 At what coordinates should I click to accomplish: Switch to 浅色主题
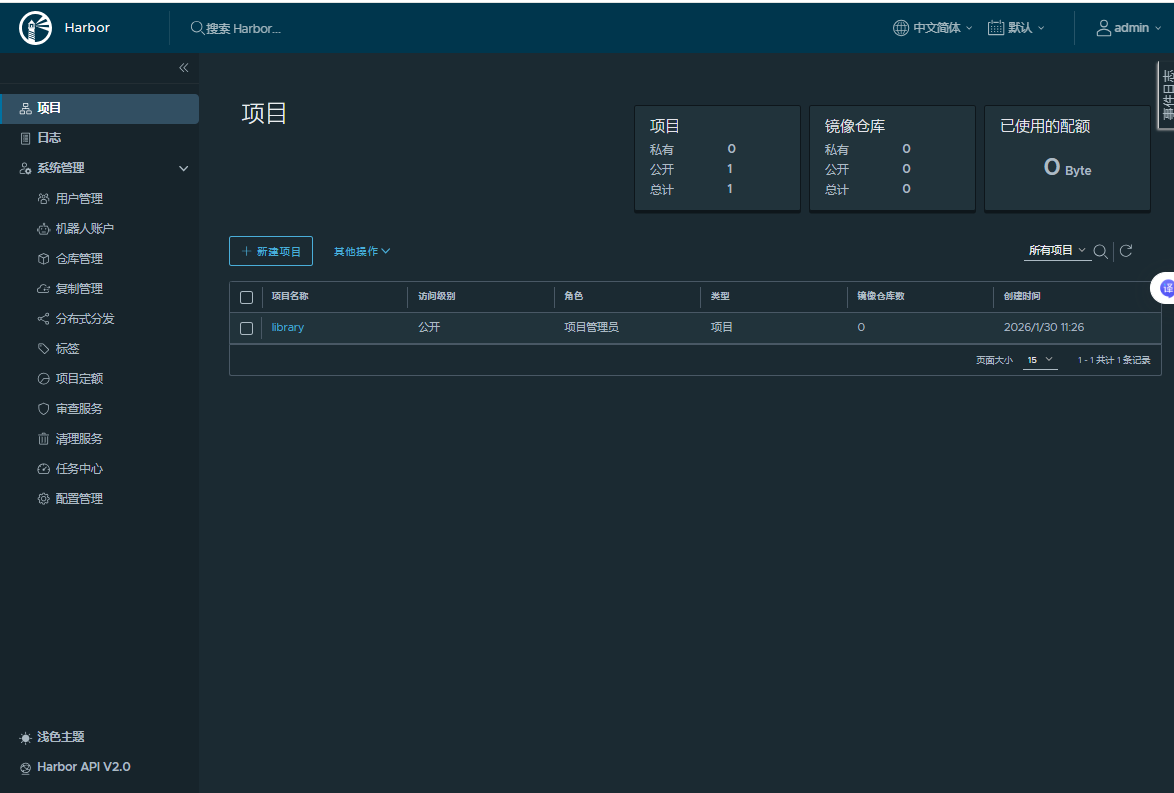61,737
